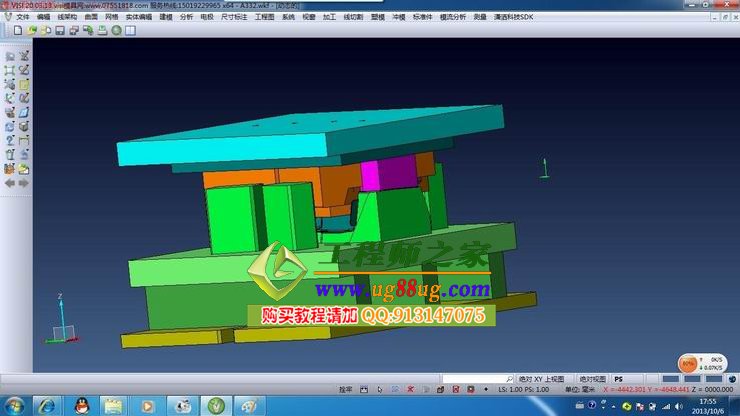Open Internet Explorer from taskbar
This screenshot has width=740, height=416.
pos(46,406)
